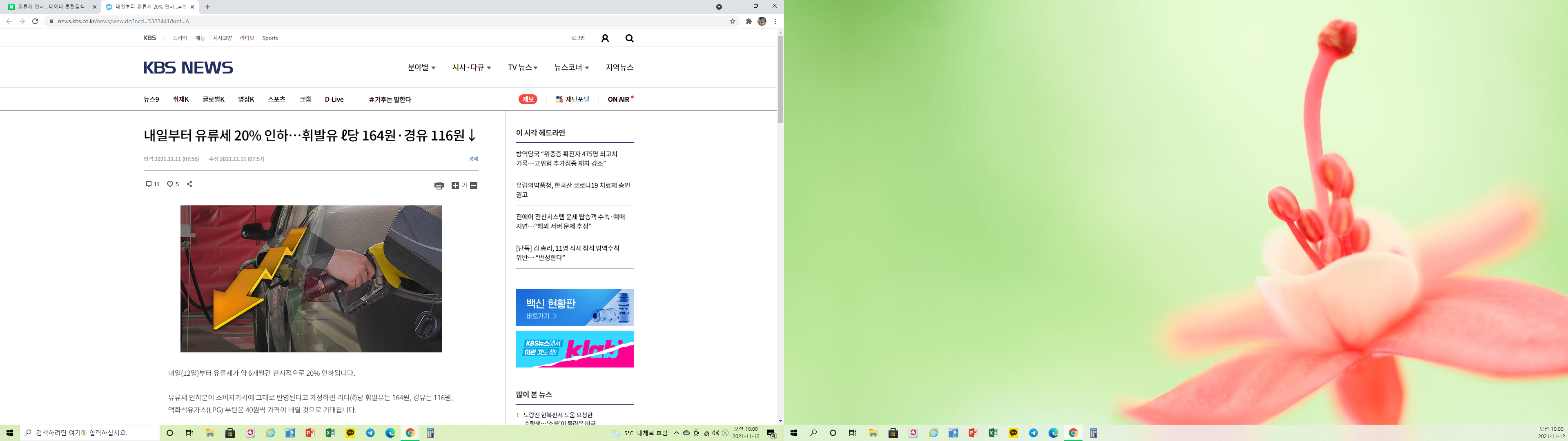The height and width of the screenshot is (441, 1568).
Task: Open the KBS user profile icon
Action: point(604,38)
